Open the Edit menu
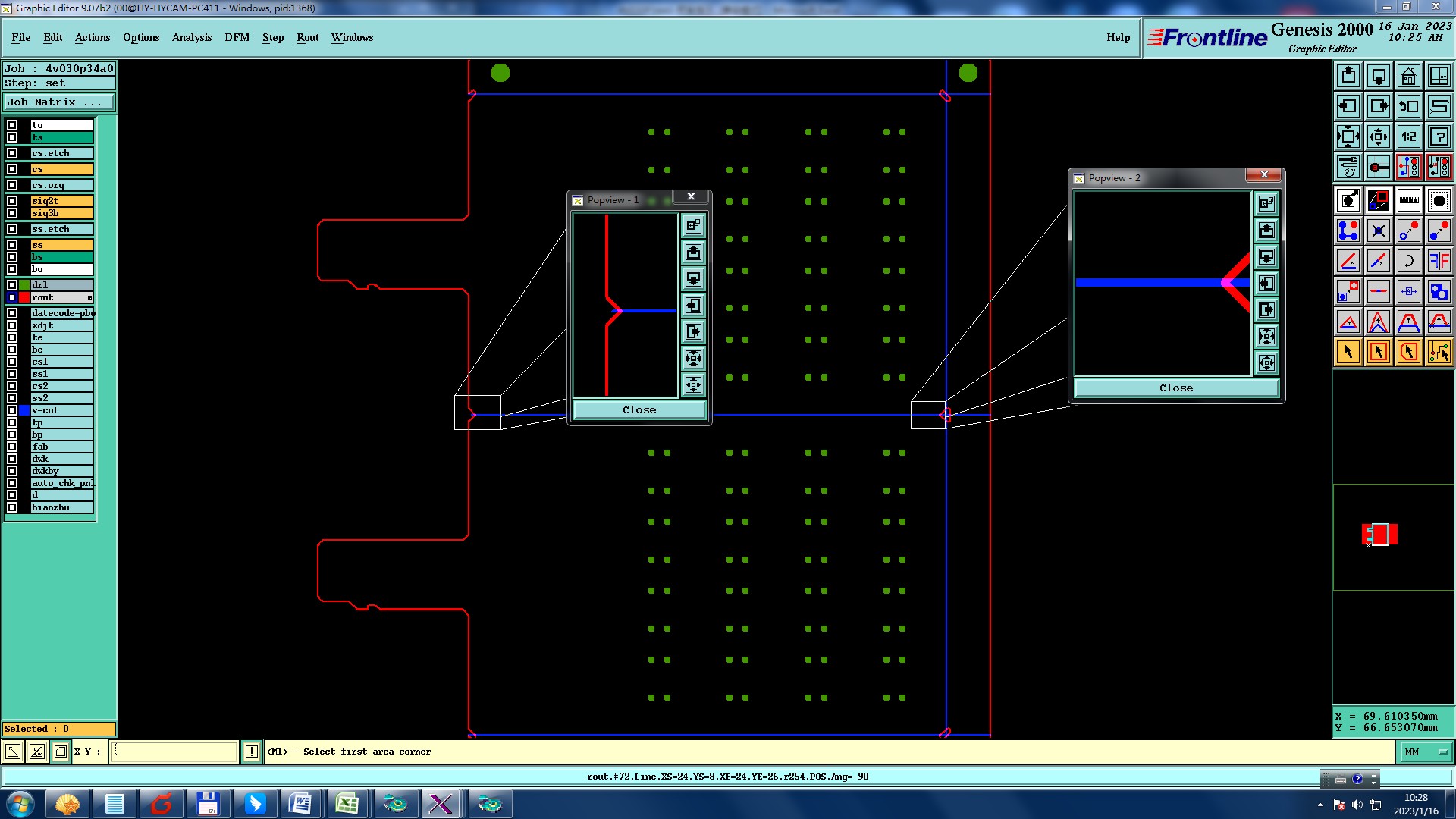The width and height of the screenshot is (1456, 819). (x=53, y=37)
